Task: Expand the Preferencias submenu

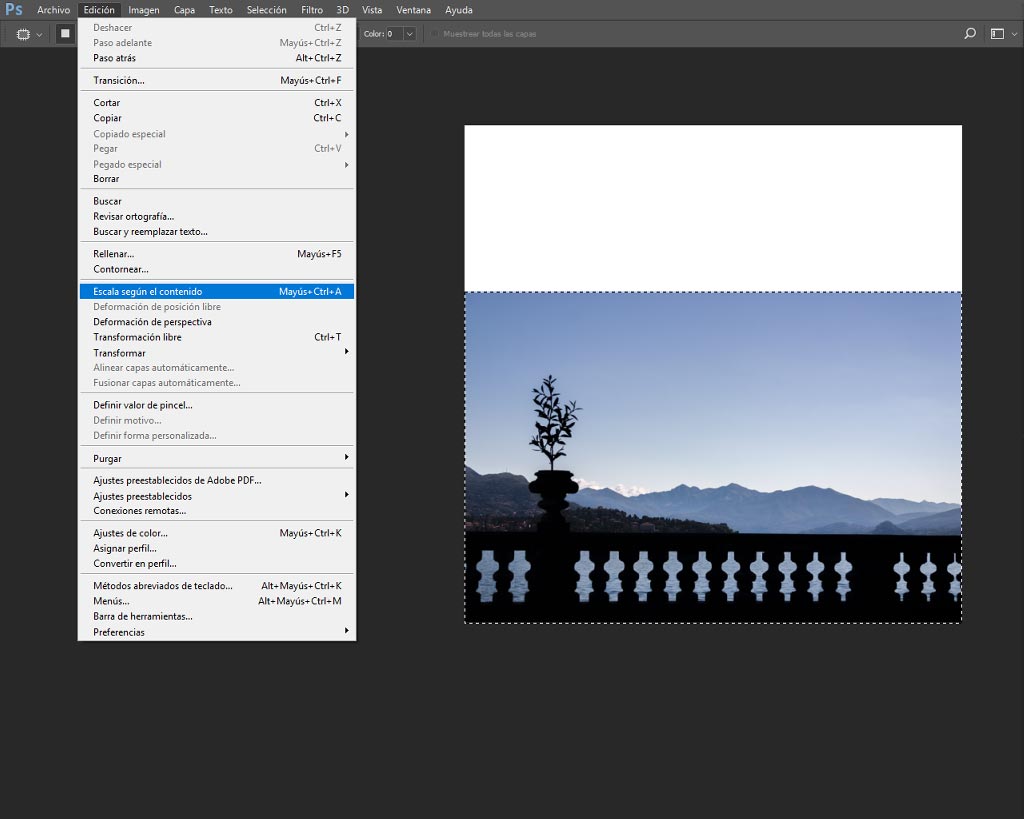Action: click(x=217, y=632)
